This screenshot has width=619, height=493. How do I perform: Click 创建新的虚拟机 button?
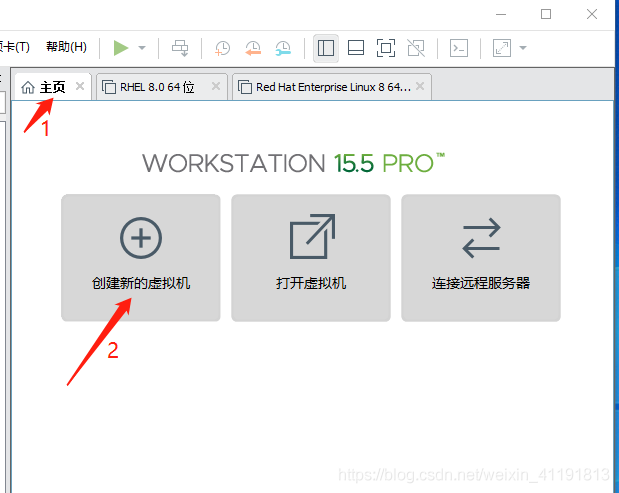click(141, 258)
